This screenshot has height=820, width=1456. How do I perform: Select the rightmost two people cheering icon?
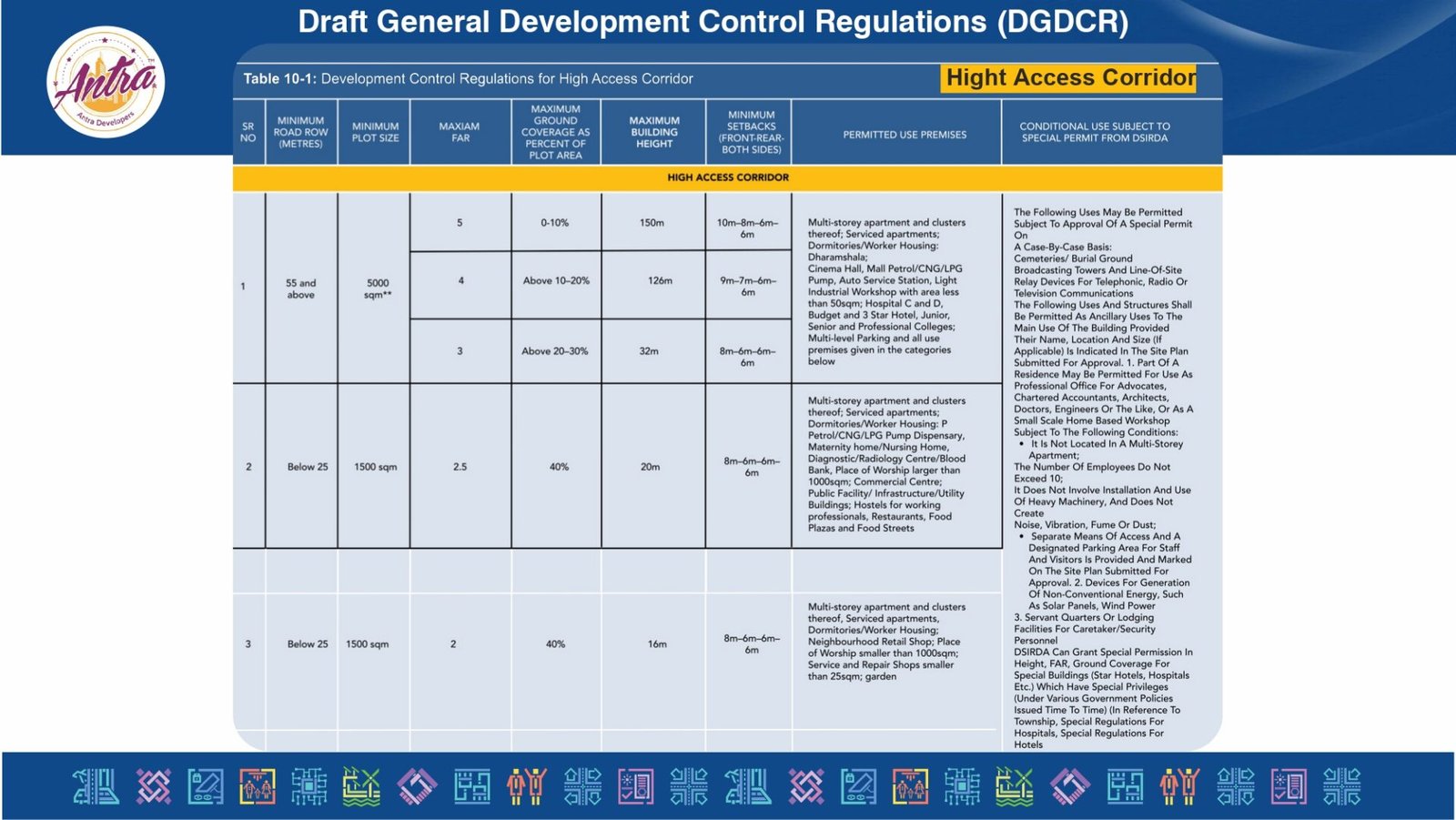click(x=1179, y=786)
